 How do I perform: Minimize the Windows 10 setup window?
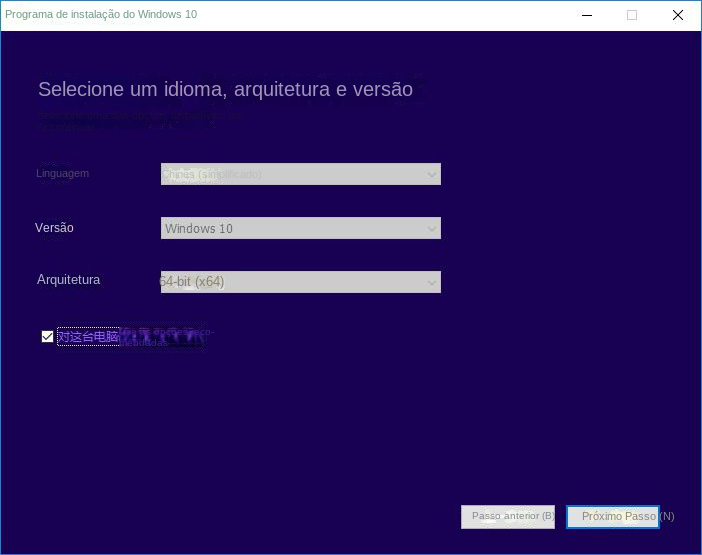587,15
